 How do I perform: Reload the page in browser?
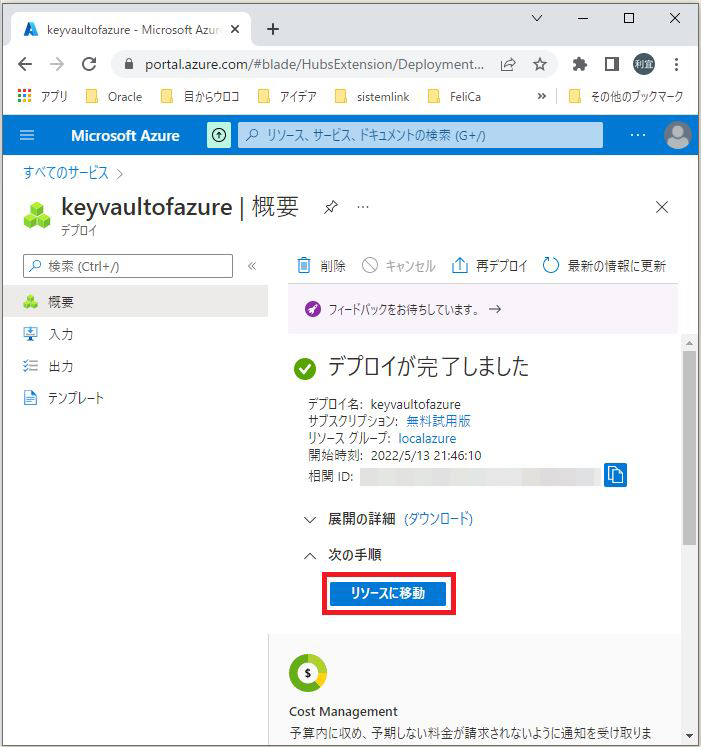[x=89, y=64]
